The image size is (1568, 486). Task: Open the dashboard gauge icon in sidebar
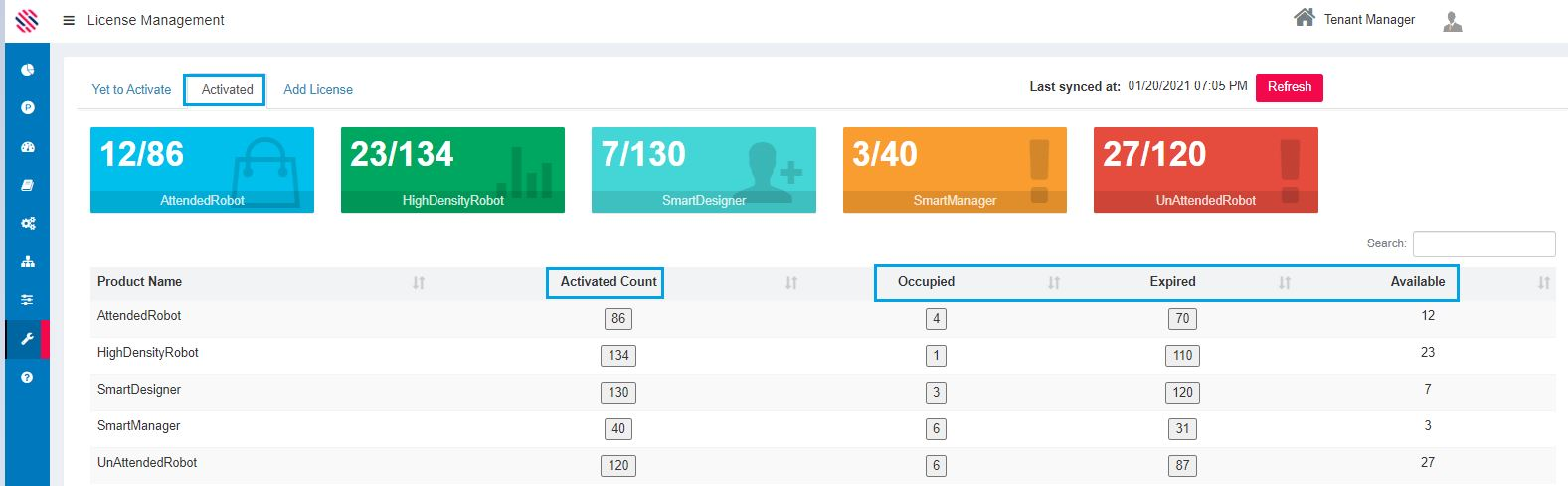[x=28, y=147]
